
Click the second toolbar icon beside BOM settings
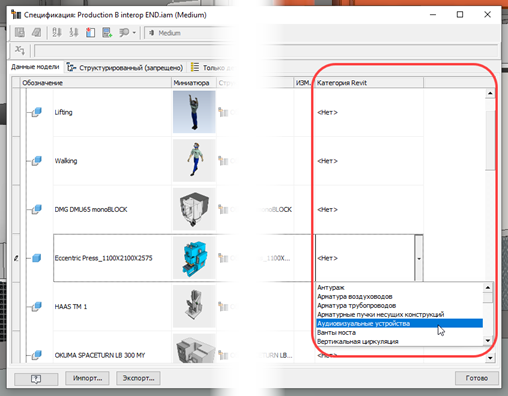coord(36,33)
